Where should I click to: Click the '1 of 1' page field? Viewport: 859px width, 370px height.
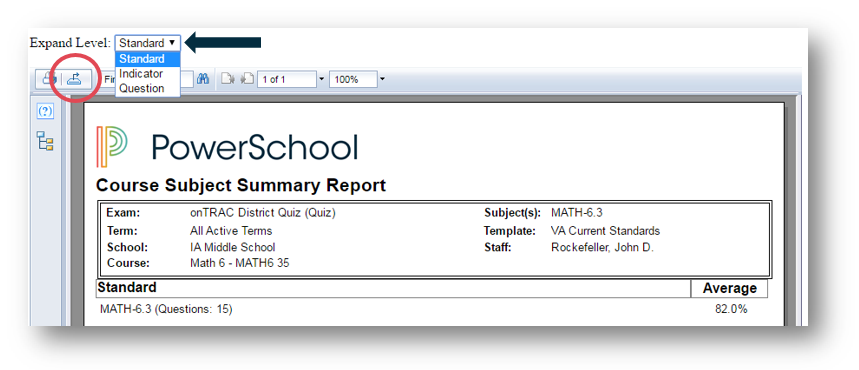[287, 79]
